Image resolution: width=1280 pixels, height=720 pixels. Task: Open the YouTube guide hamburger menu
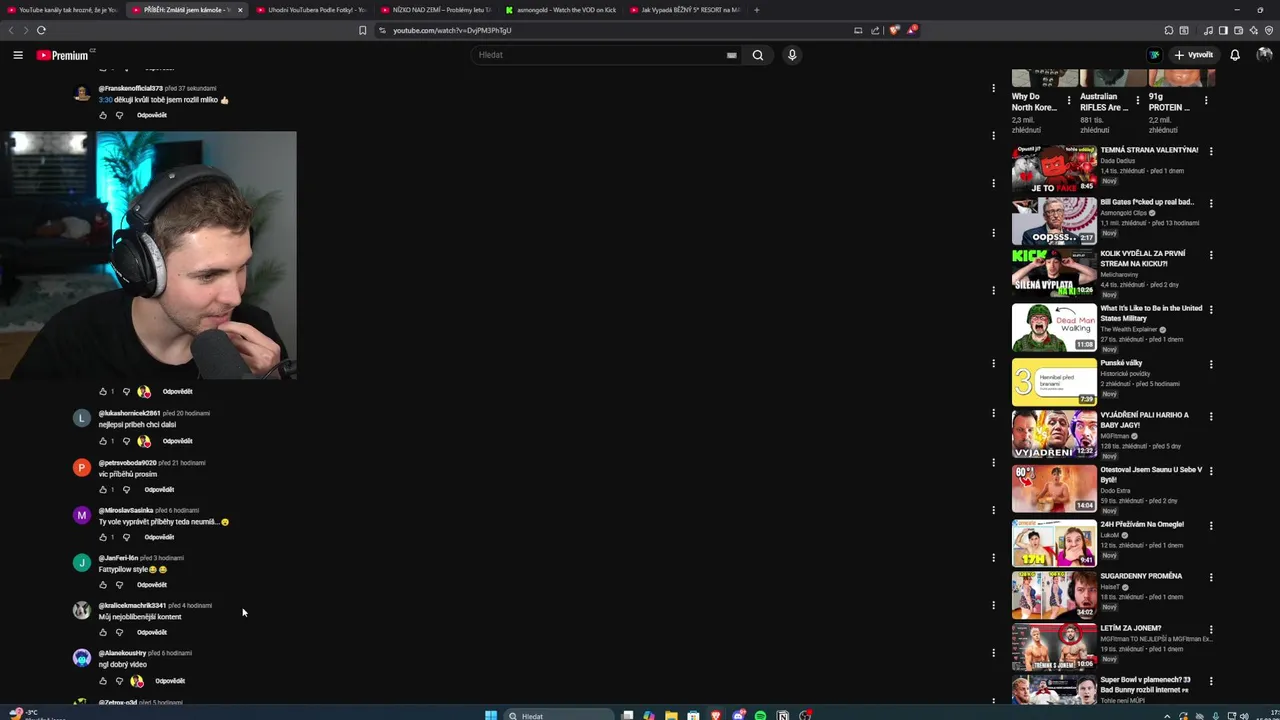[x=18, y=55]
